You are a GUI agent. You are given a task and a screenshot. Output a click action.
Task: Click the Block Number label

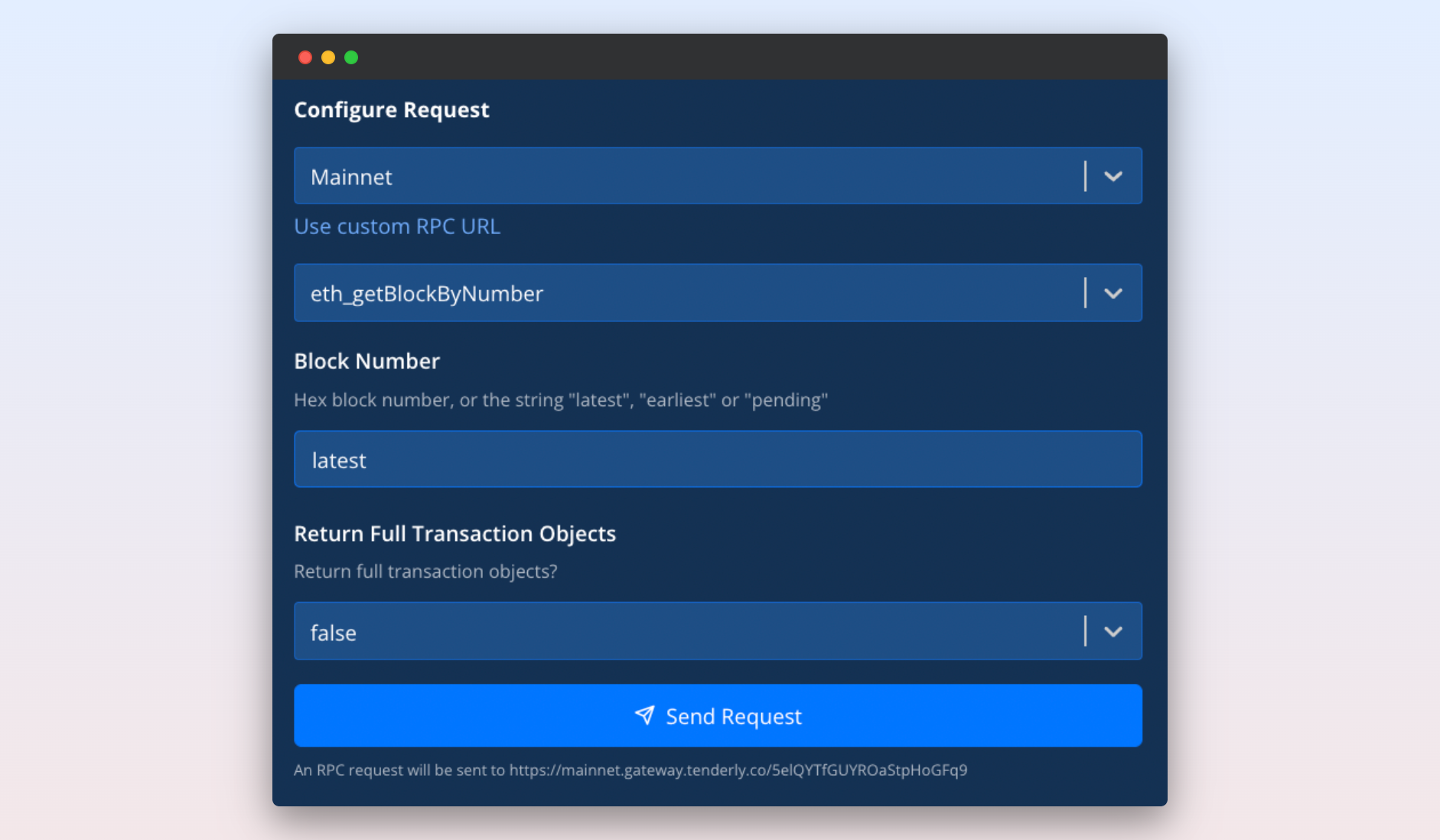(367, 361)
